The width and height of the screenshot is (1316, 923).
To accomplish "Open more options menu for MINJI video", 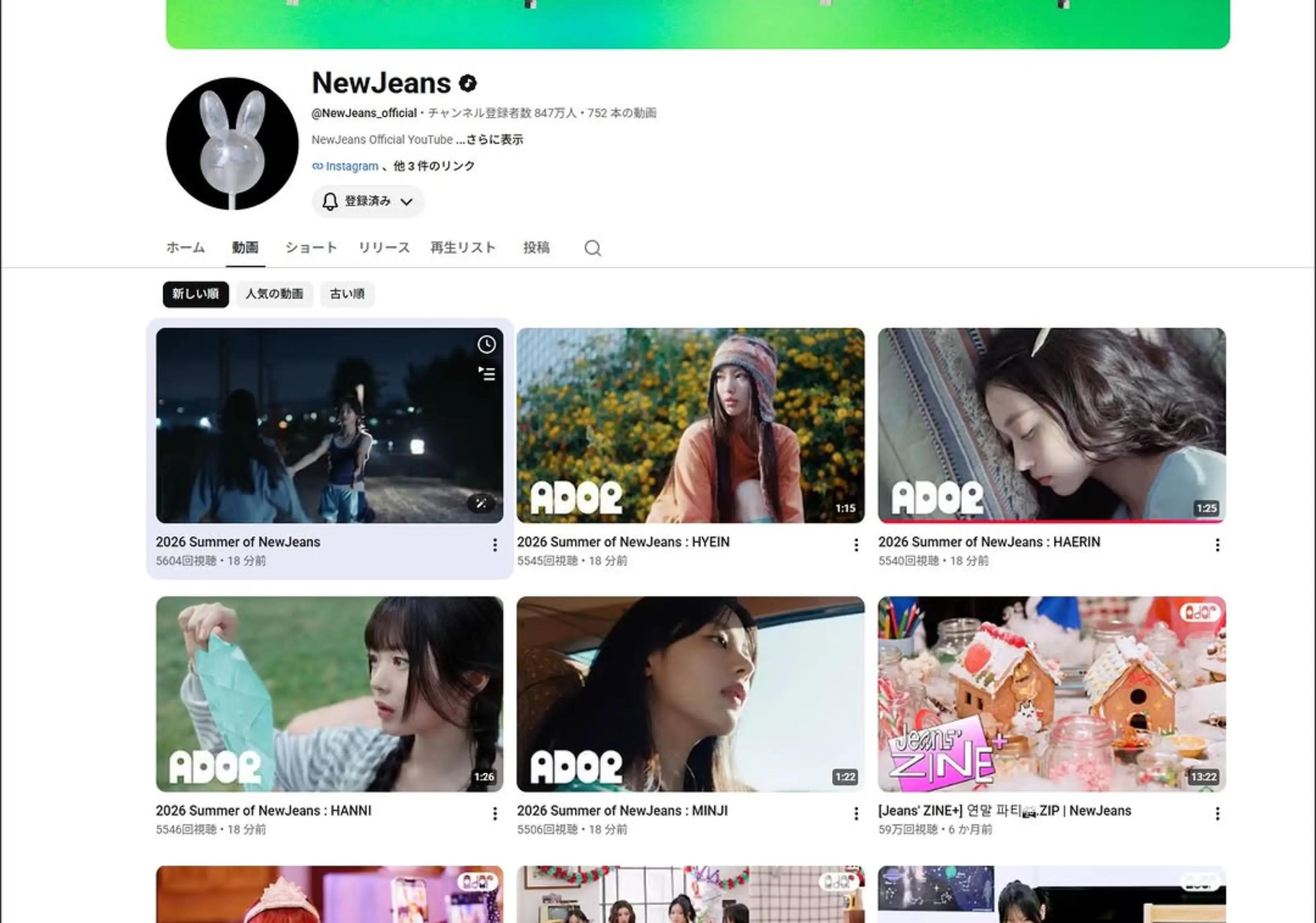I will click(856, 813).
